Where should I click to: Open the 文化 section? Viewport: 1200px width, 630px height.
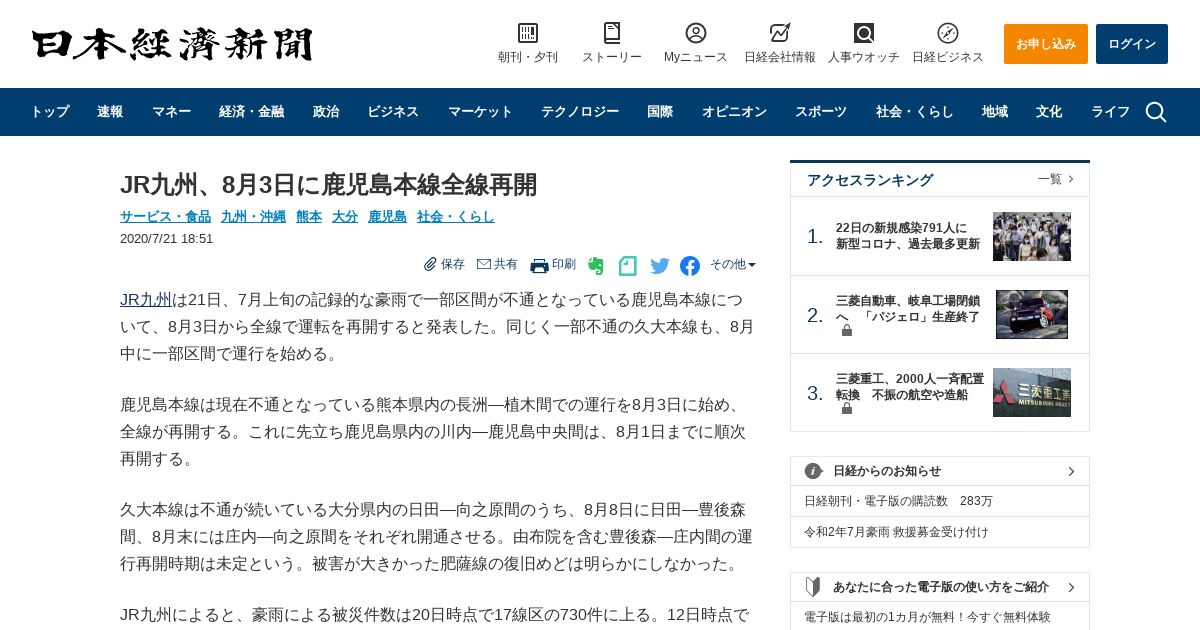[1049, 112]
